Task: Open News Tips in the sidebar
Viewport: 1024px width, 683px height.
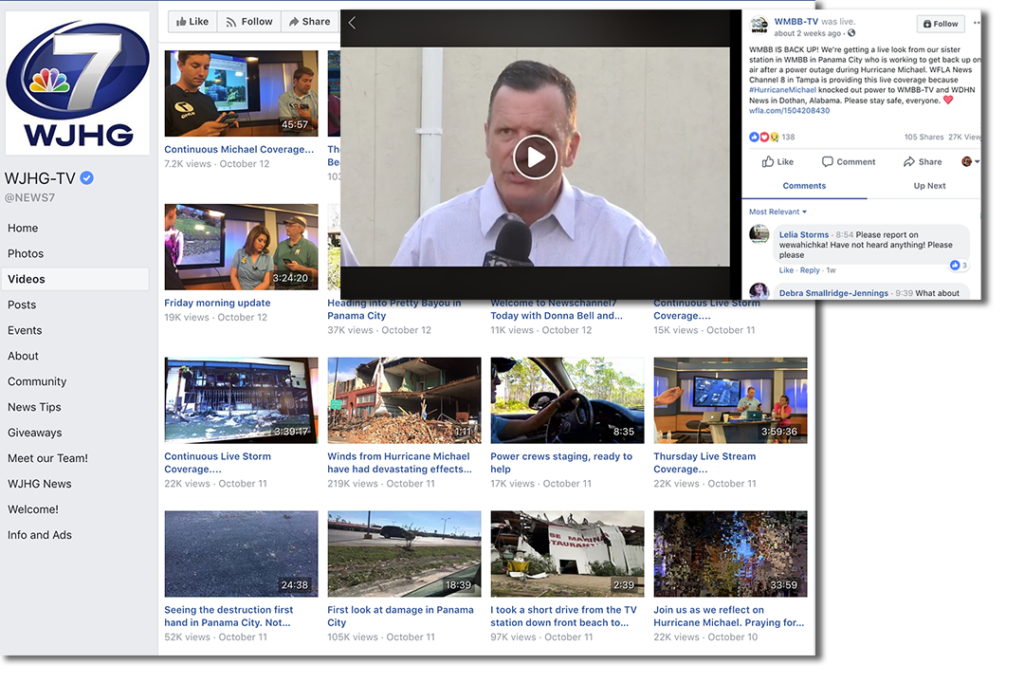Action: [x=35, y=407]
